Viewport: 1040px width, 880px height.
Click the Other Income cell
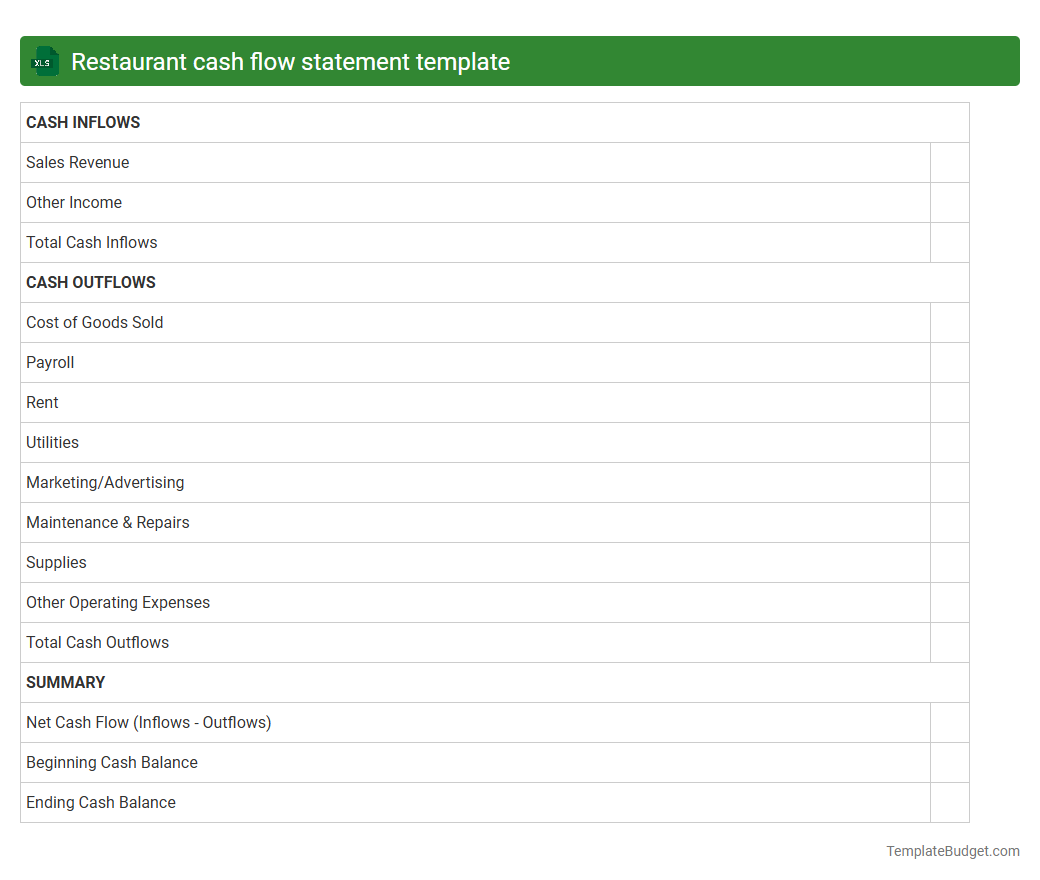tap(74, 202)
